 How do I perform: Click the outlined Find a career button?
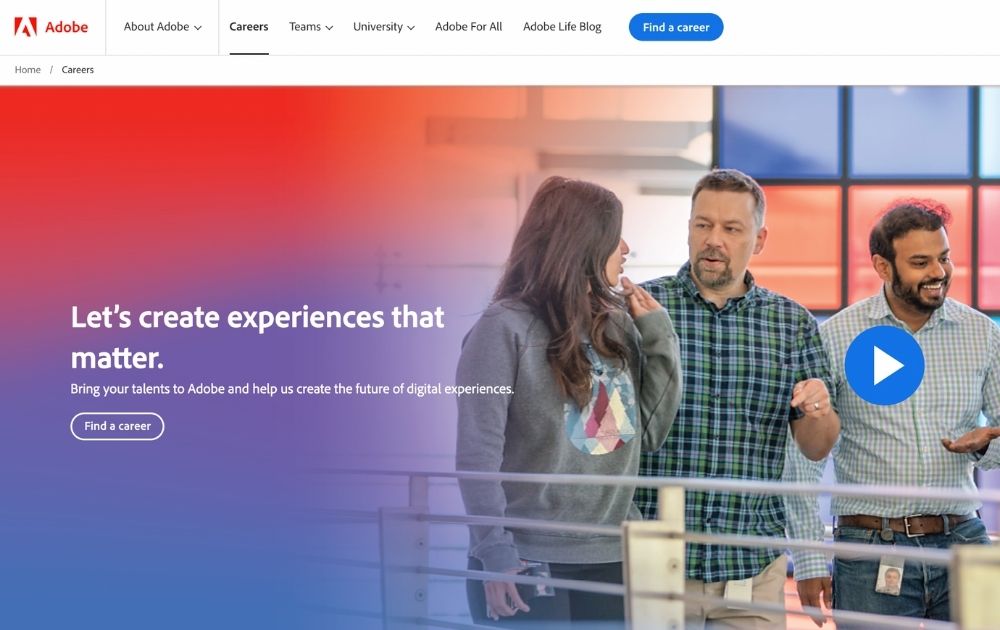[x=117, y=426]
